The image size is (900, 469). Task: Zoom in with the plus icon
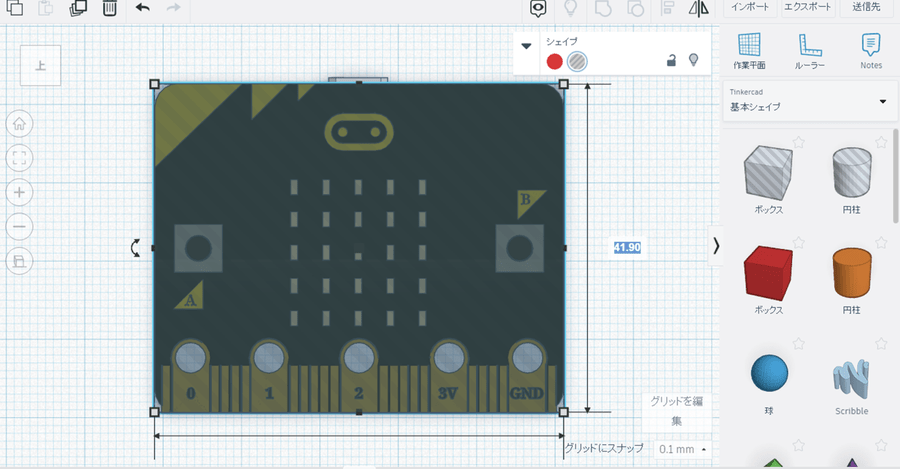pos(20,192)
